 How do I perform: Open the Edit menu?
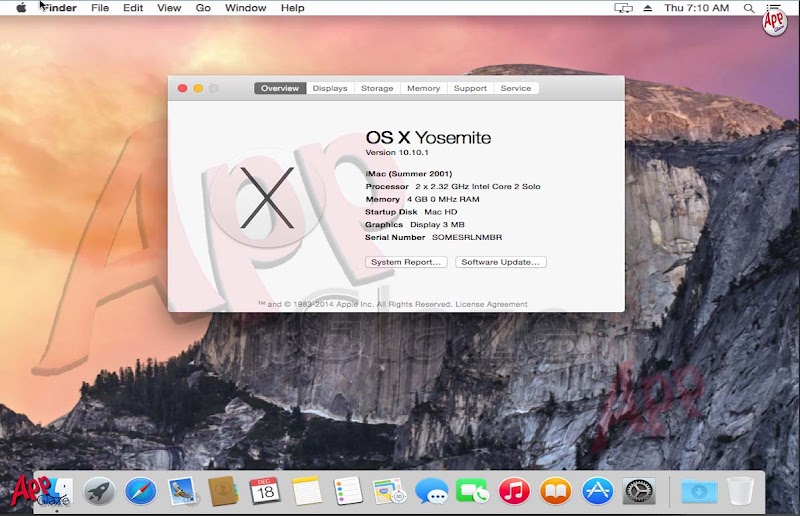[133, 8]
